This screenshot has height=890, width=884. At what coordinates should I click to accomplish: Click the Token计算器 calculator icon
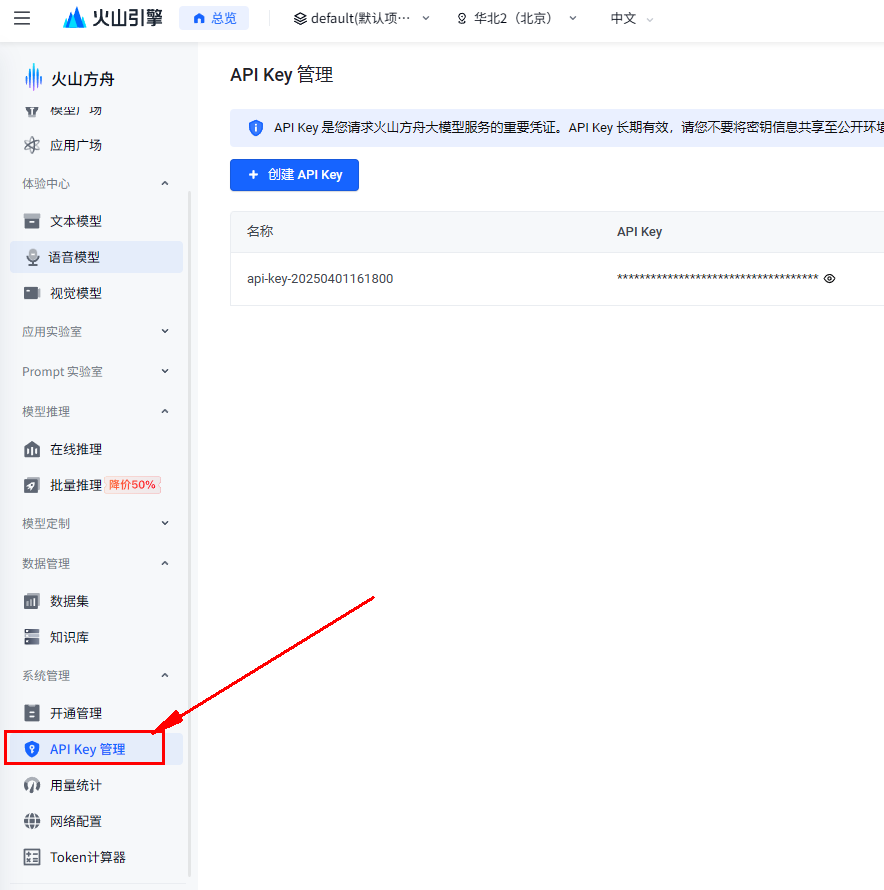point(32,857)
